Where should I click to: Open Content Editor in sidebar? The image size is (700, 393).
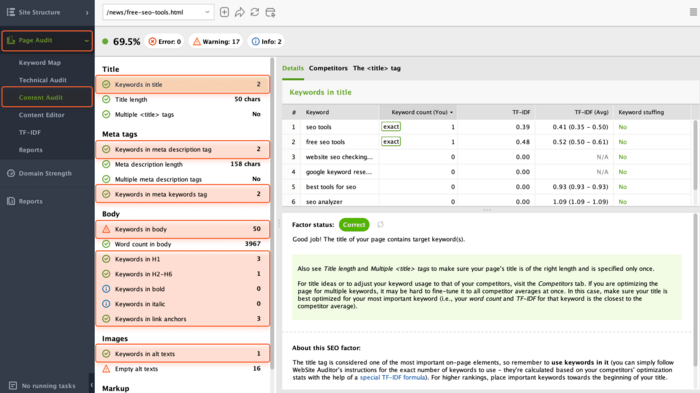(x=42, y=115)
